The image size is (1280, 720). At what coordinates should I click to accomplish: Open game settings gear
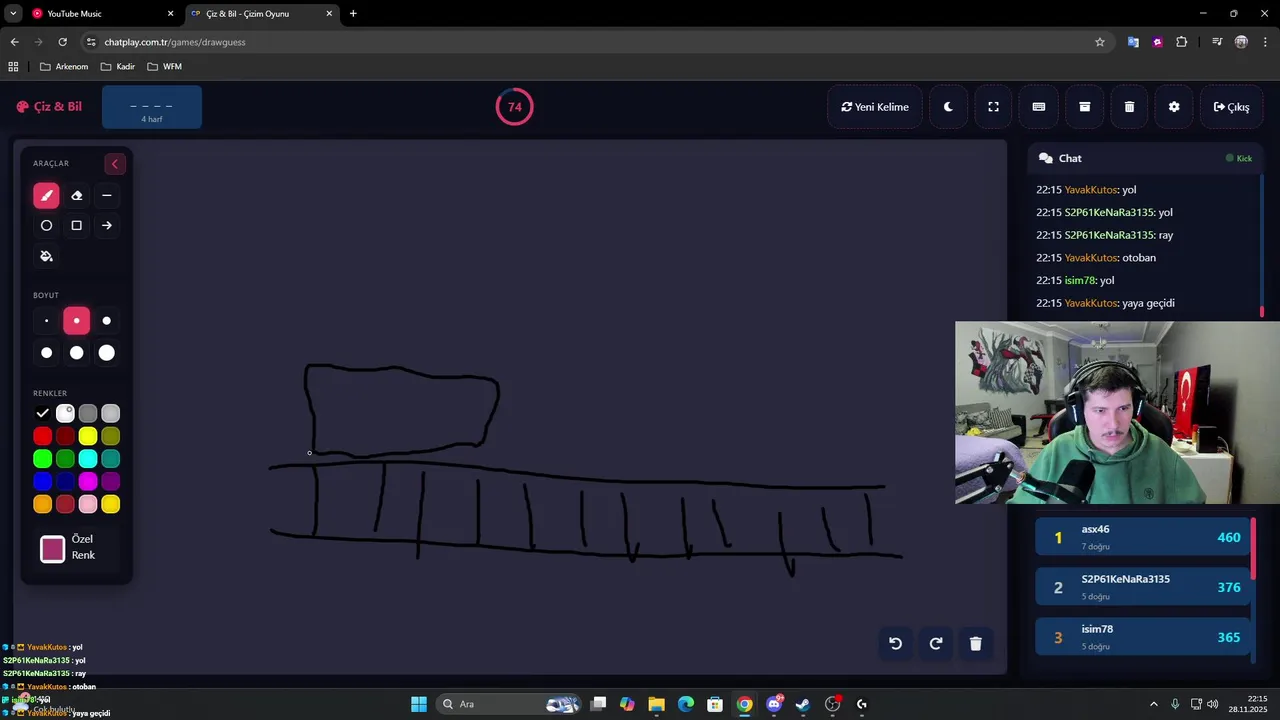(x=1174, y=107)
